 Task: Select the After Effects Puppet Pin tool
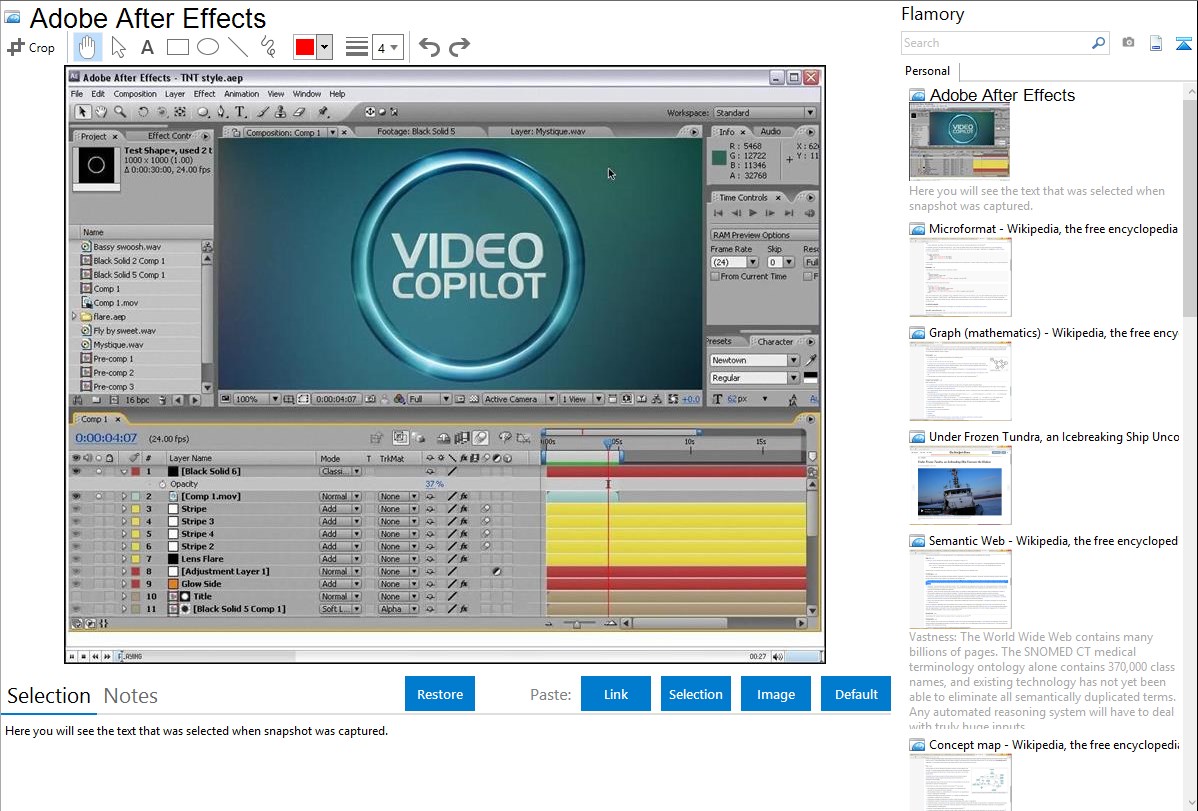click(323, 112)
